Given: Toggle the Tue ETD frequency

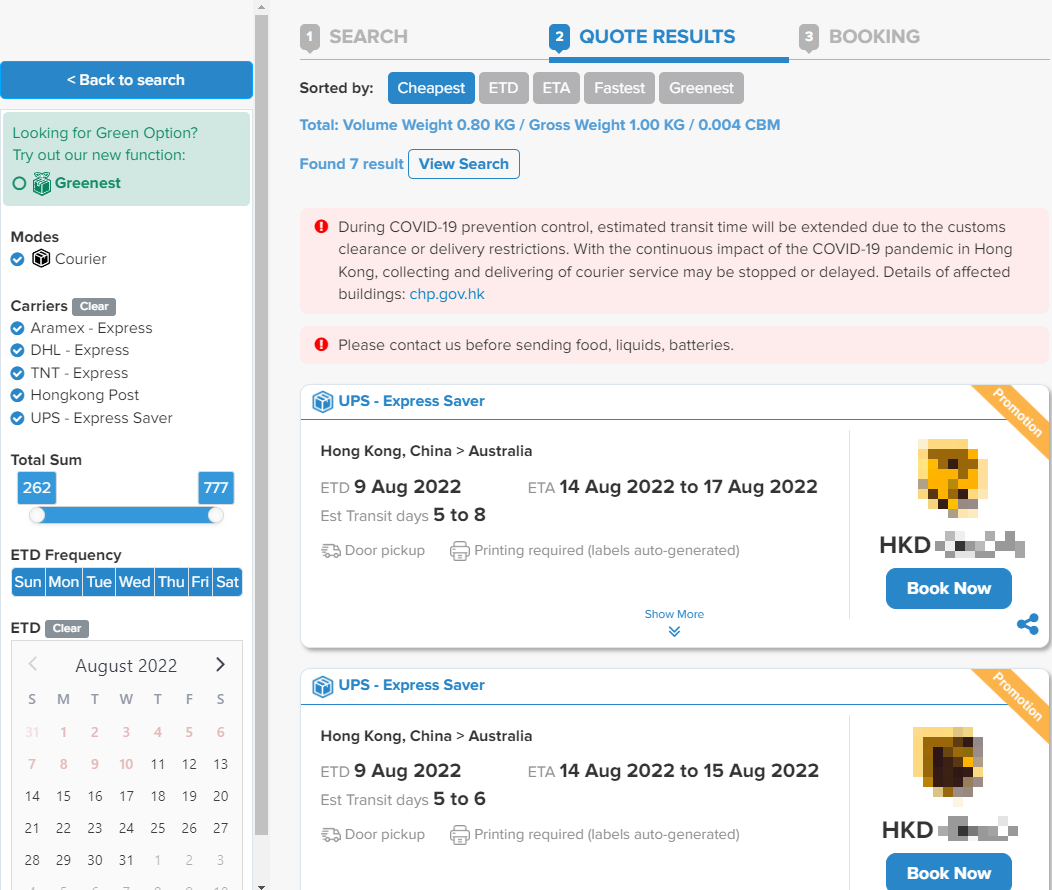Looking at the screenshot, I should tap(99, 582).
